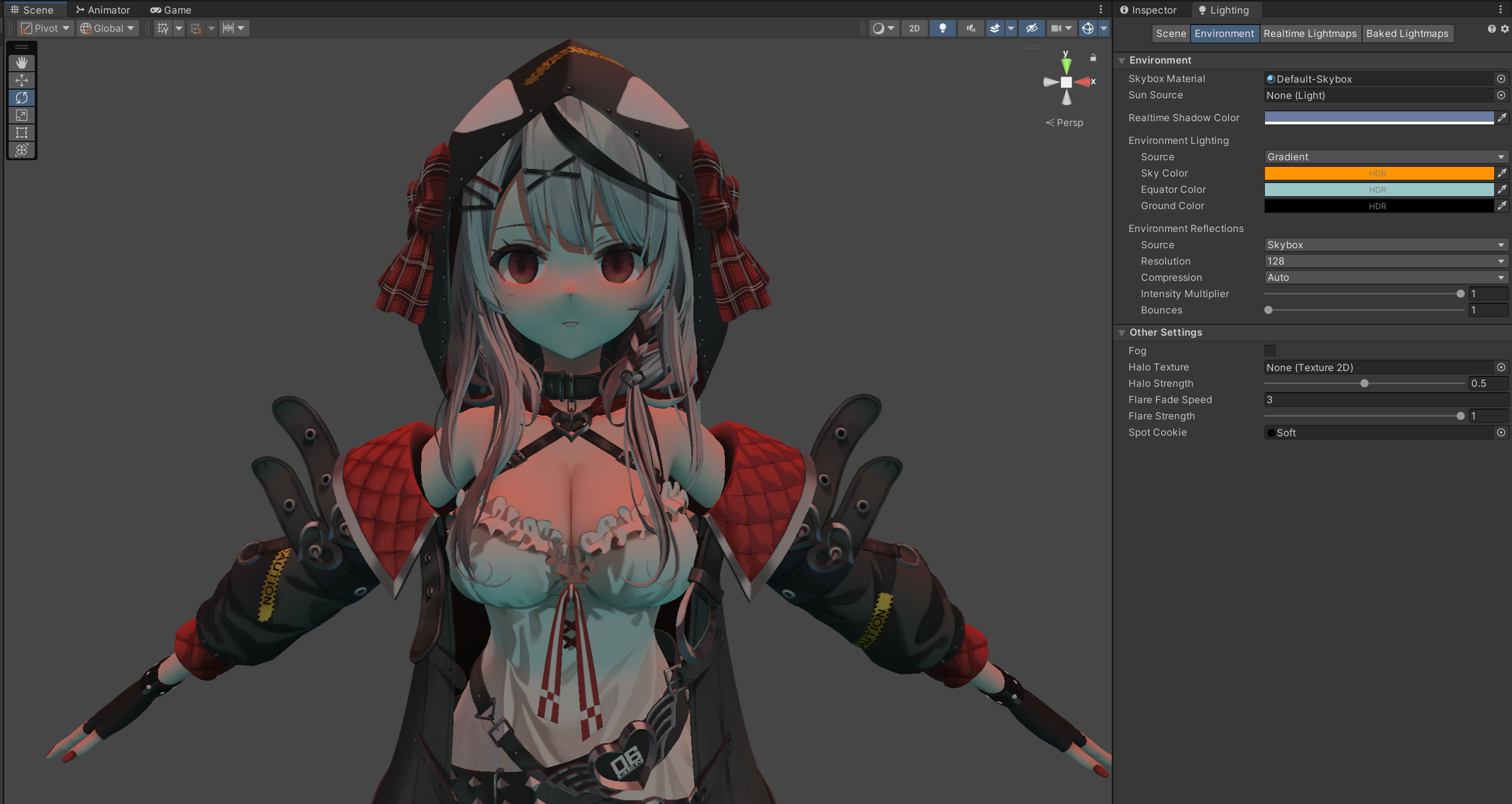Toggle scene lighting with the lightbulb button

[x=943, y=28]
